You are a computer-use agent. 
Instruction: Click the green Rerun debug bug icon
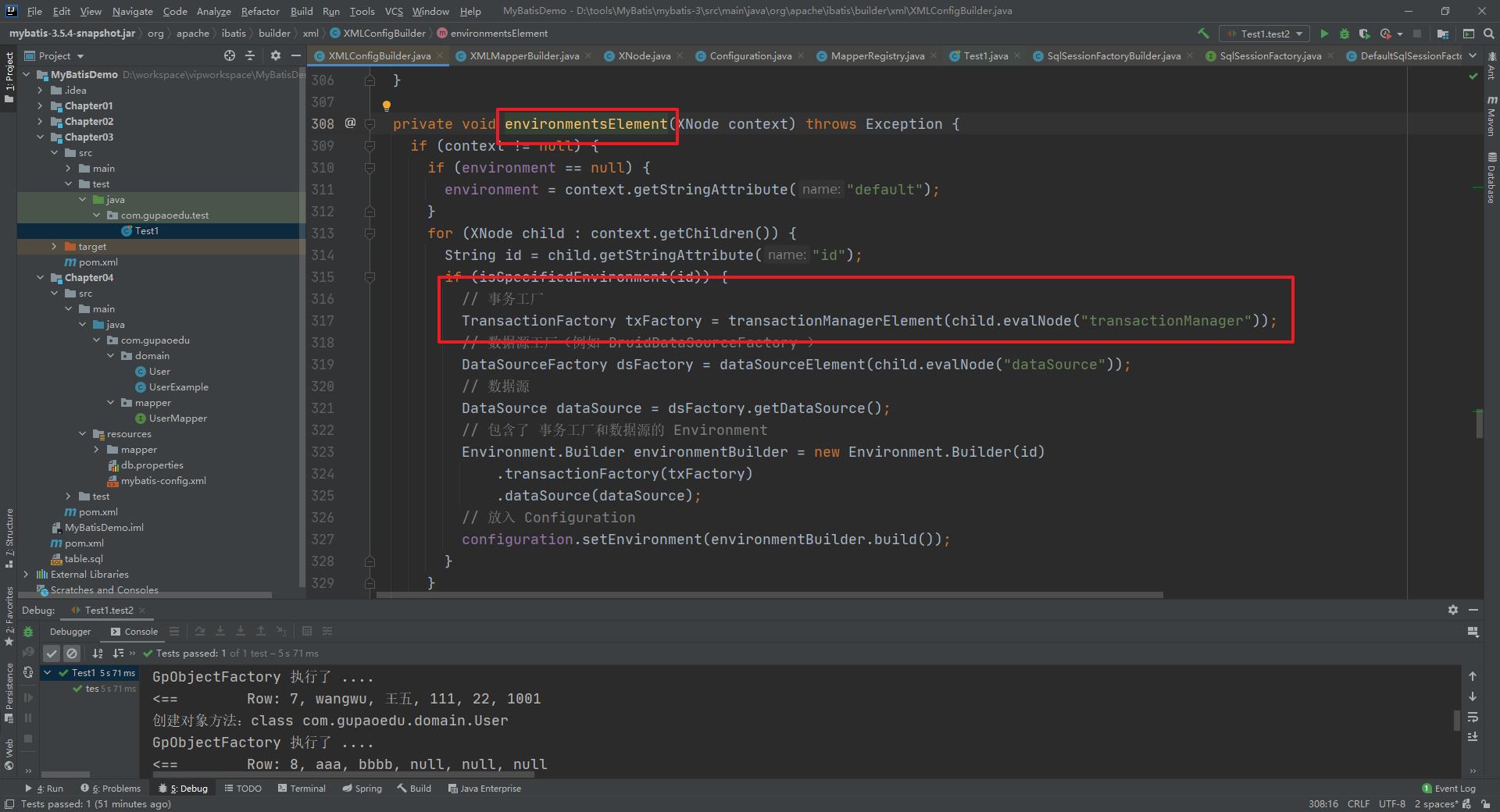[28, 632]
